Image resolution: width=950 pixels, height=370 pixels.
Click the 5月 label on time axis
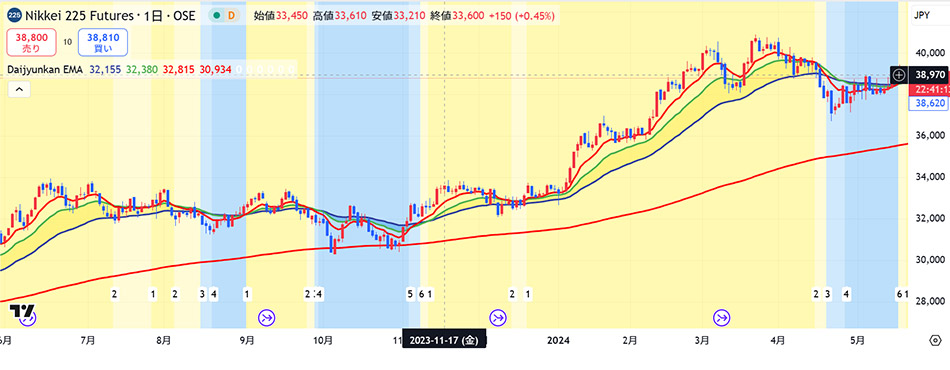pos(857,340)
